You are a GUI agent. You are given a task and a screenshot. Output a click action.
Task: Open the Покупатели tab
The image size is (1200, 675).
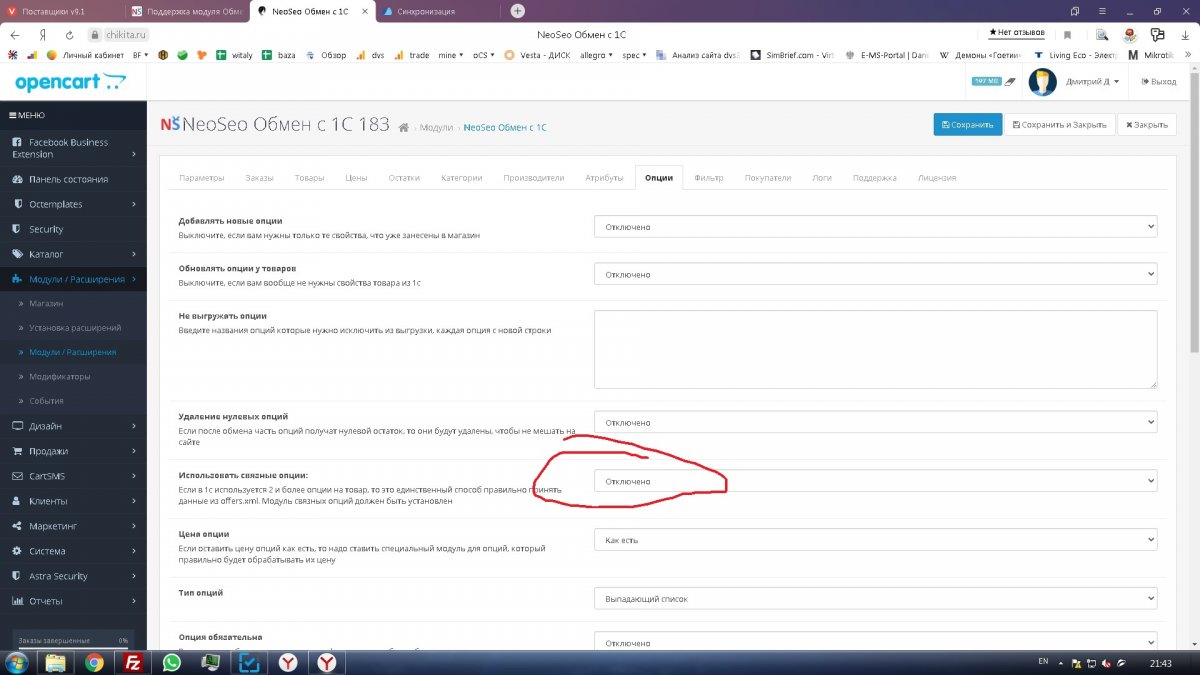point(767,178)
